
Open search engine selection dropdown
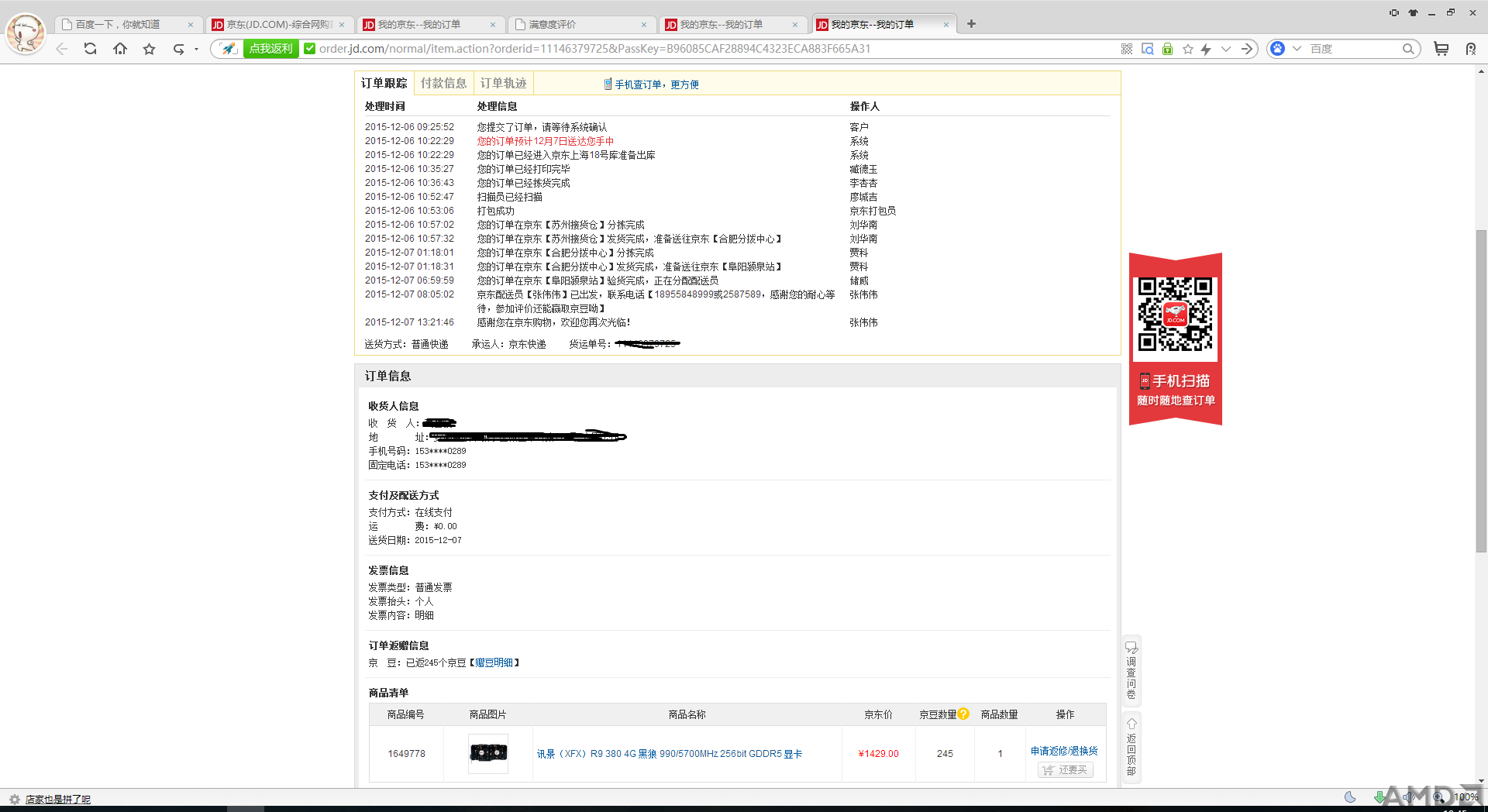click(1297, 49)
